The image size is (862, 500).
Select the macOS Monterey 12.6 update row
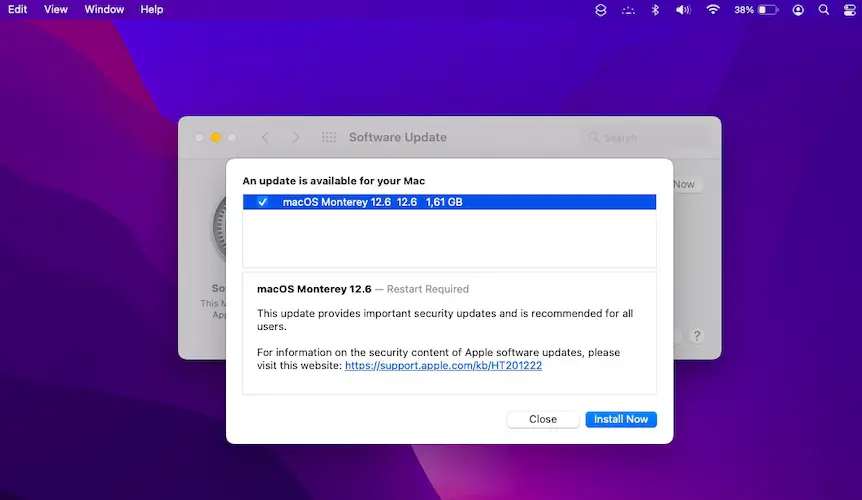pos(450,202)
